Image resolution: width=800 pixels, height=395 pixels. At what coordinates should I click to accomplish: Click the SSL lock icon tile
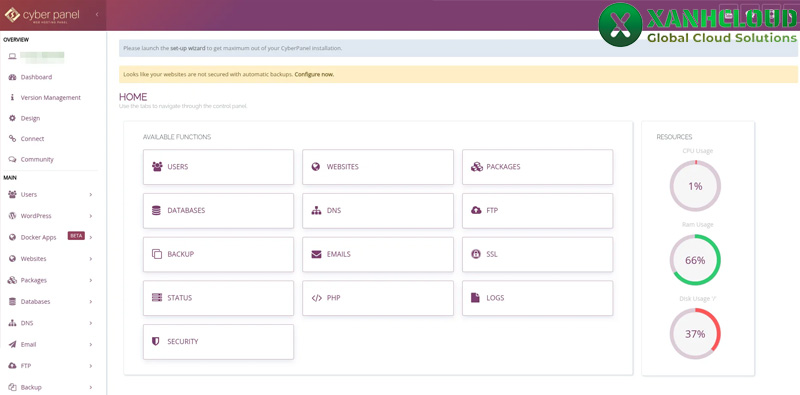[476, 254]
